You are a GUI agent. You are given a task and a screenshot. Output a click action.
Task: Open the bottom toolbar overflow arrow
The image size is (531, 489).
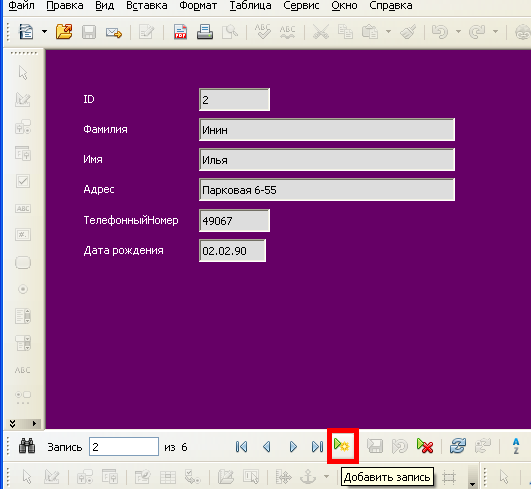pyautogui.click(x=472, y=484)
